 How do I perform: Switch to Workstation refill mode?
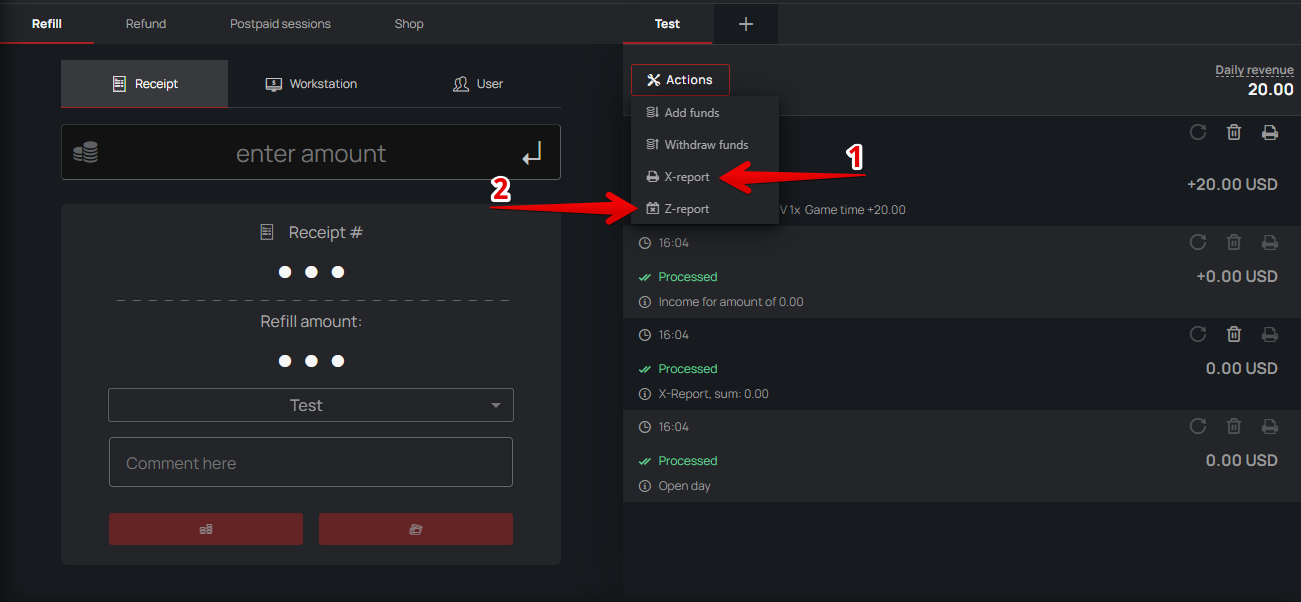click(311, 84)
